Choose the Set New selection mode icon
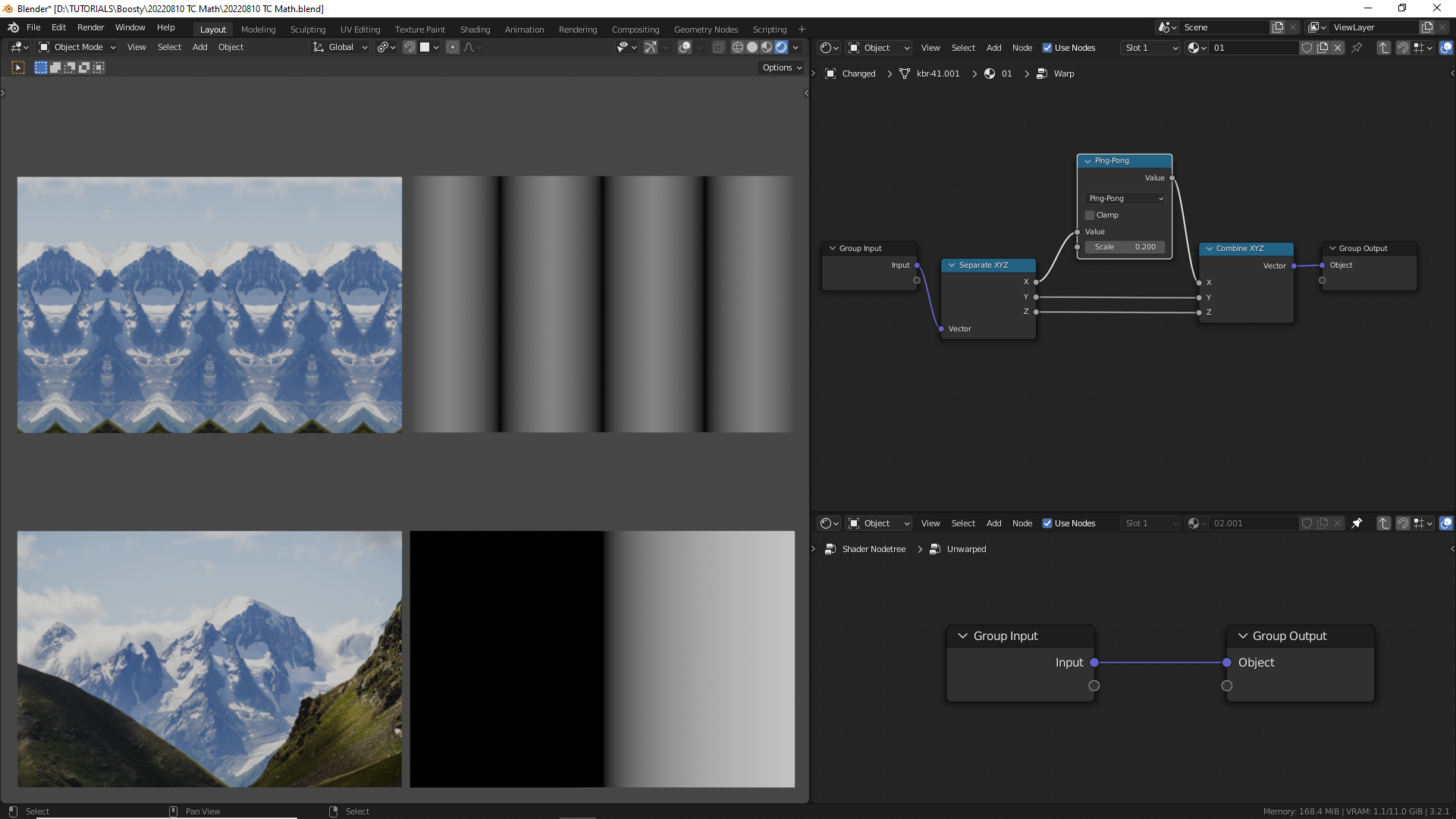The width and height of the screenshot is (1456, 819). [41, 67]
